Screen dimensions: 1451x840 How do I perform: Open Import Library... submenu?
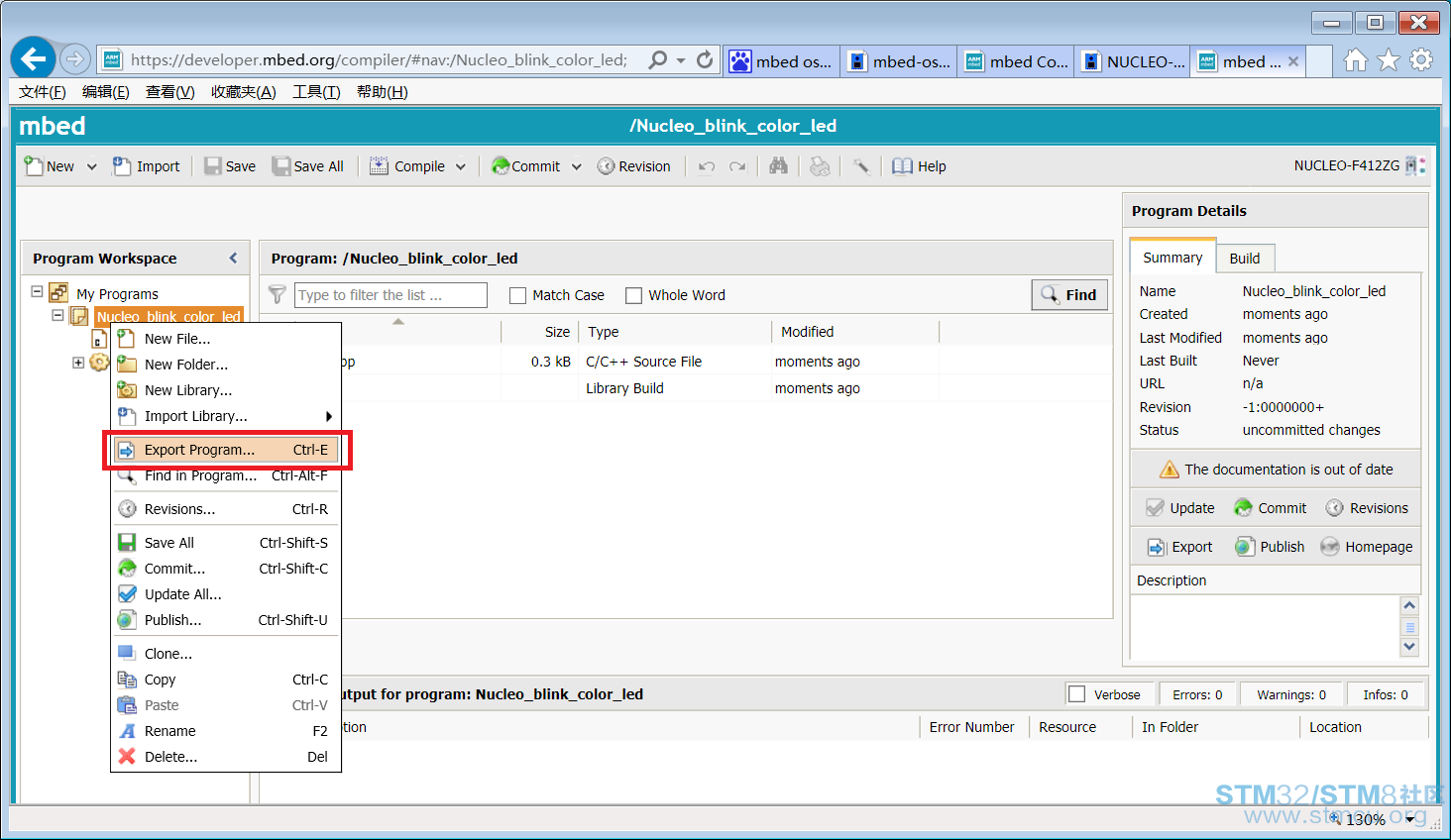click(226, 416)
